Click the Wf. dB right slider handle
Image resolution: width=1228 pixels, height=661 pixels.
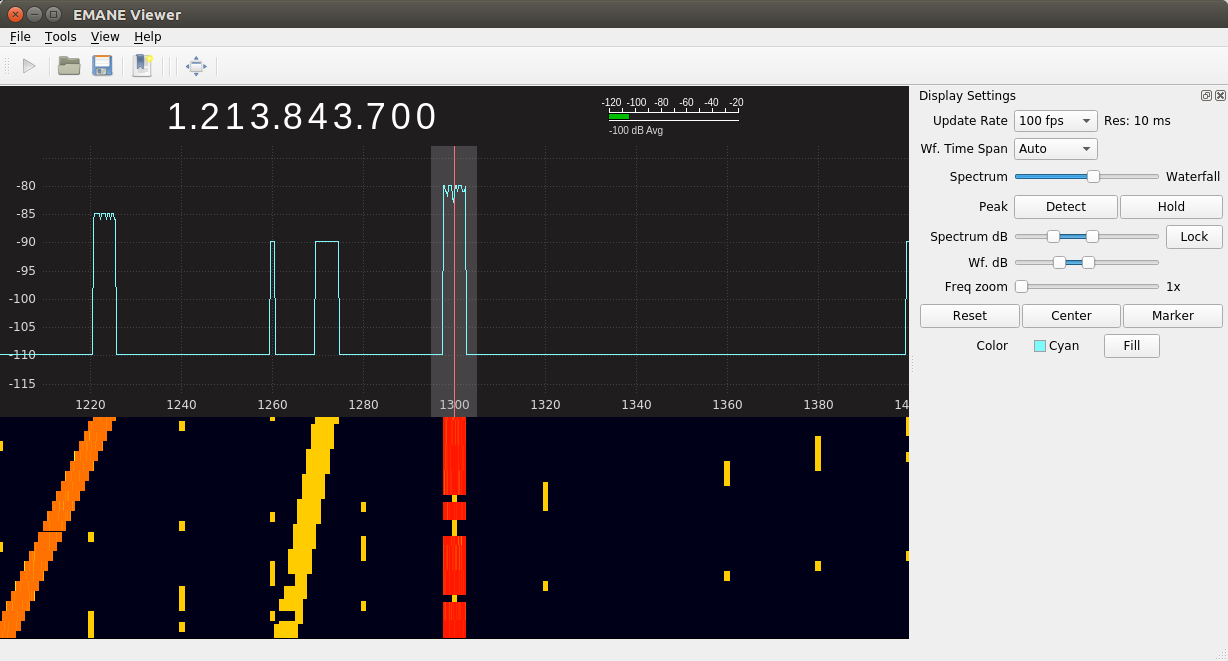(x=1088, y=262)
